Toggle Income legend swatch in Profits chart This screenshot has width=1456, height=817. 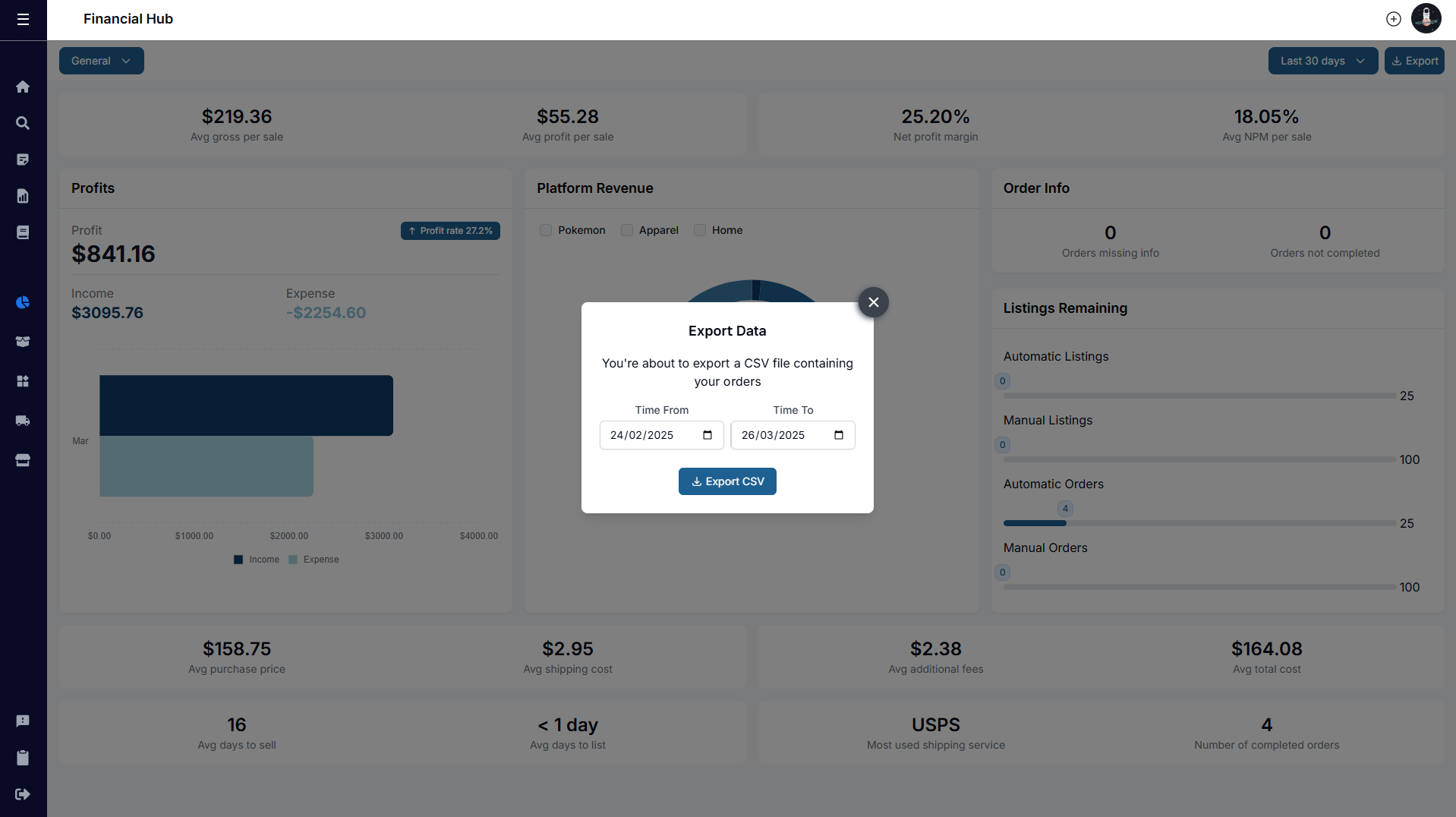tap(238, 560)
